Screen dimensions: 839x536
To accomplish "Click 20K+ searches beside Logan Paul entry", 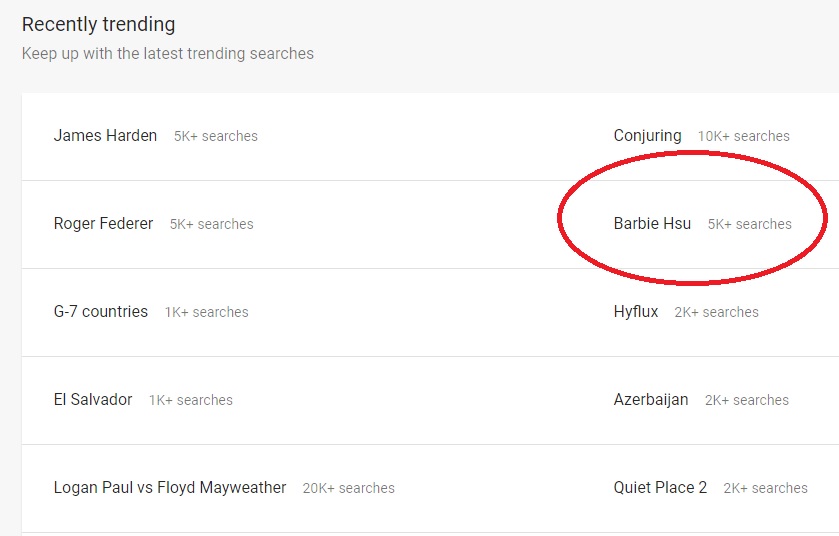I will [x=348, y=488].
